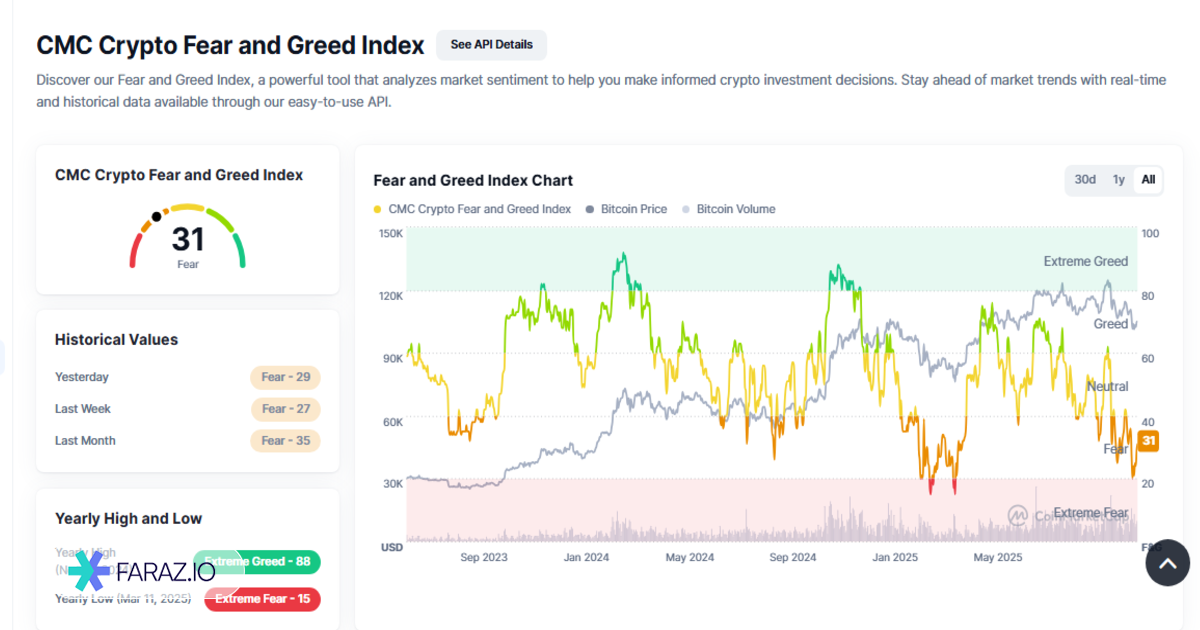
Task: Click the fear gauge value 31
Action: coord(188,239)
